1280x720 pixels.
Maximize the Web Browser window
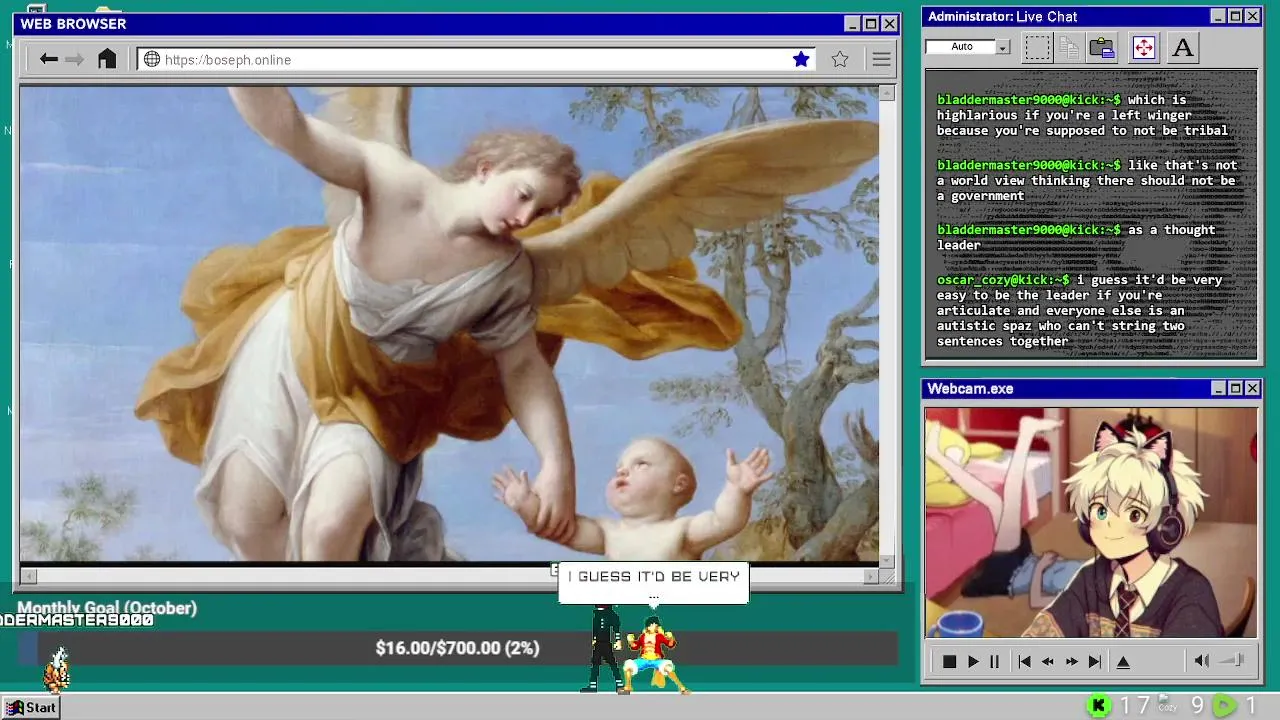(870, 24)
